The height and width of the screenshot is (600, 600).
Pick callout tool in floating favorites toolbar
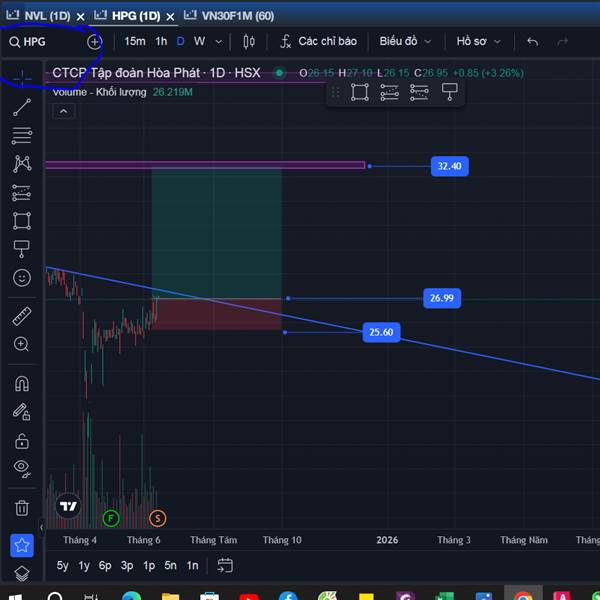pyautogui.click(x=450, y=92)
